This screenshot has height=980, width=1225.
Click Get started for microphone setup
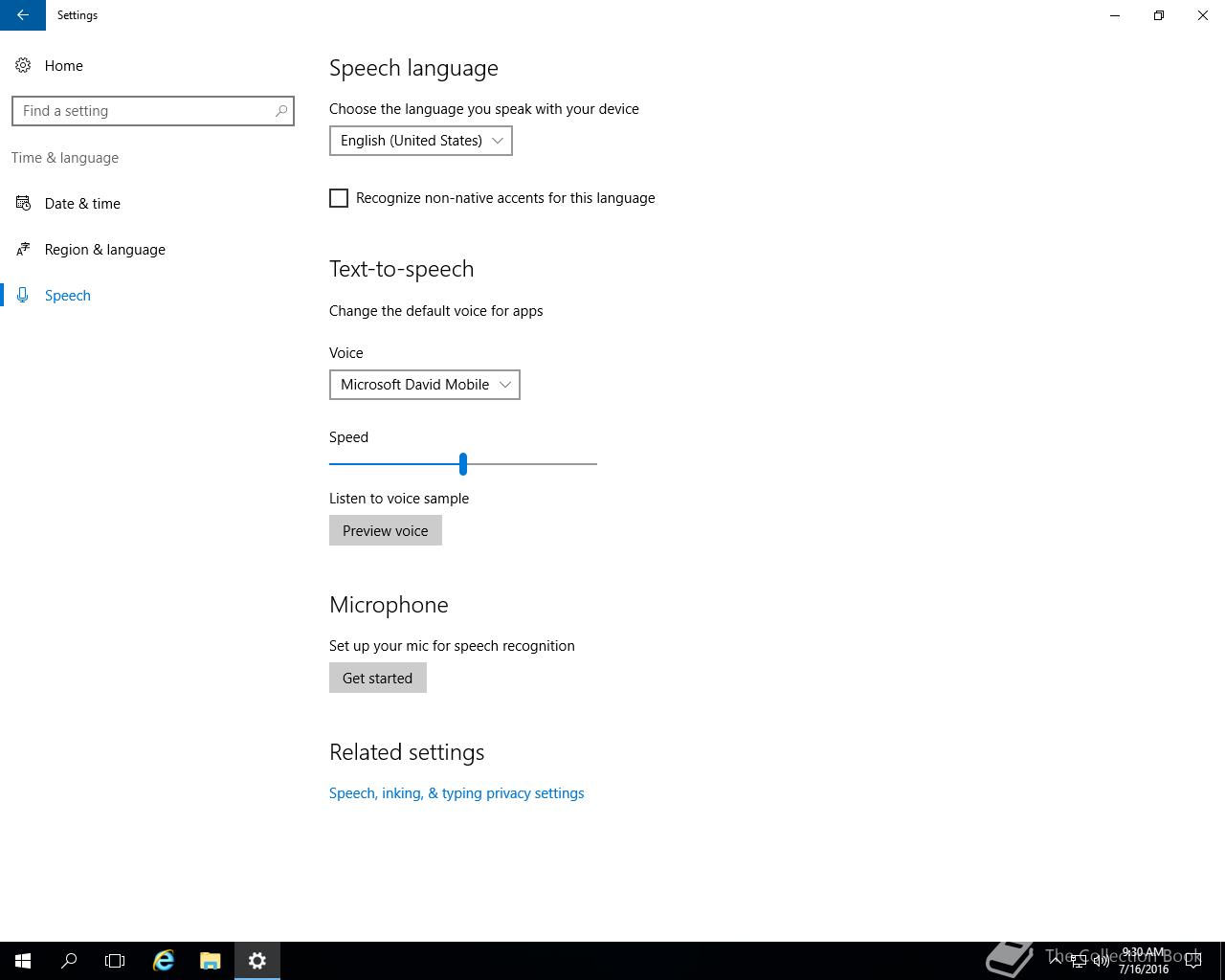[x=377, y=678]
